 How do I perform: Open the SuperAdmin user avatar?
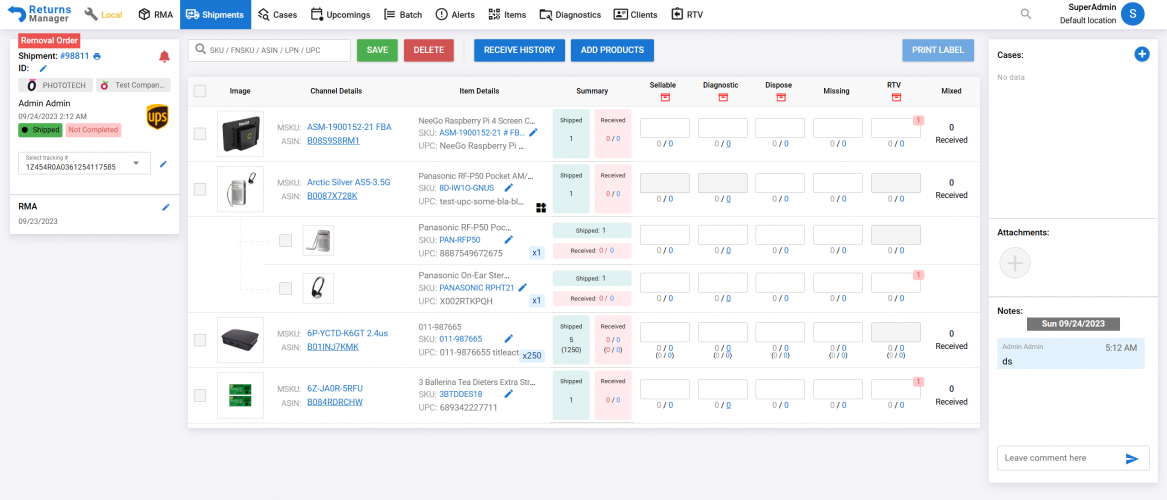1132,14
